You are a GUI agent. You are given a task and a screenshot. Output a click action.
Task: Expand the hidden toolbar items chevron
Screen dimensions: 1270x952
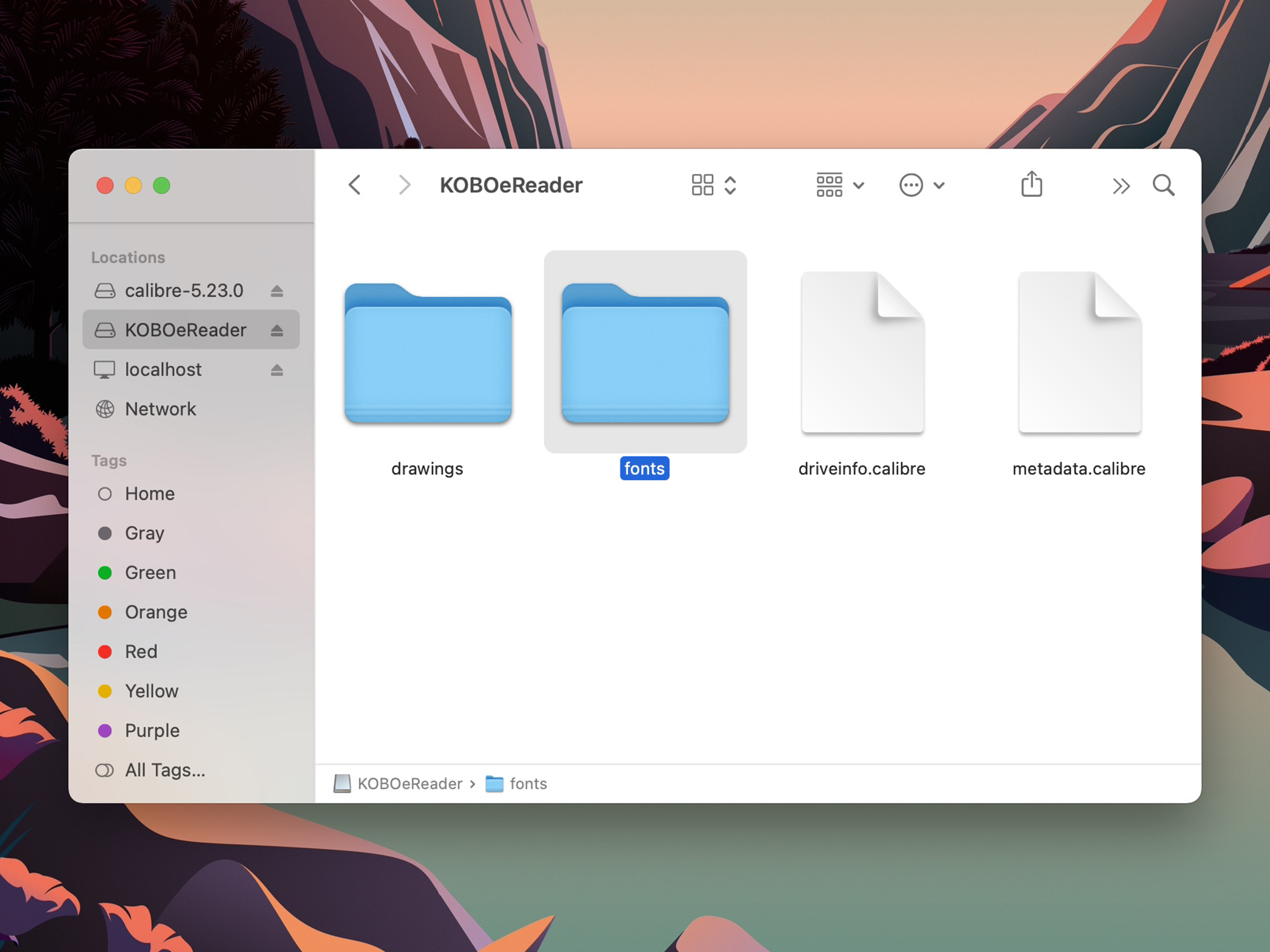(x=1121, y=185)
